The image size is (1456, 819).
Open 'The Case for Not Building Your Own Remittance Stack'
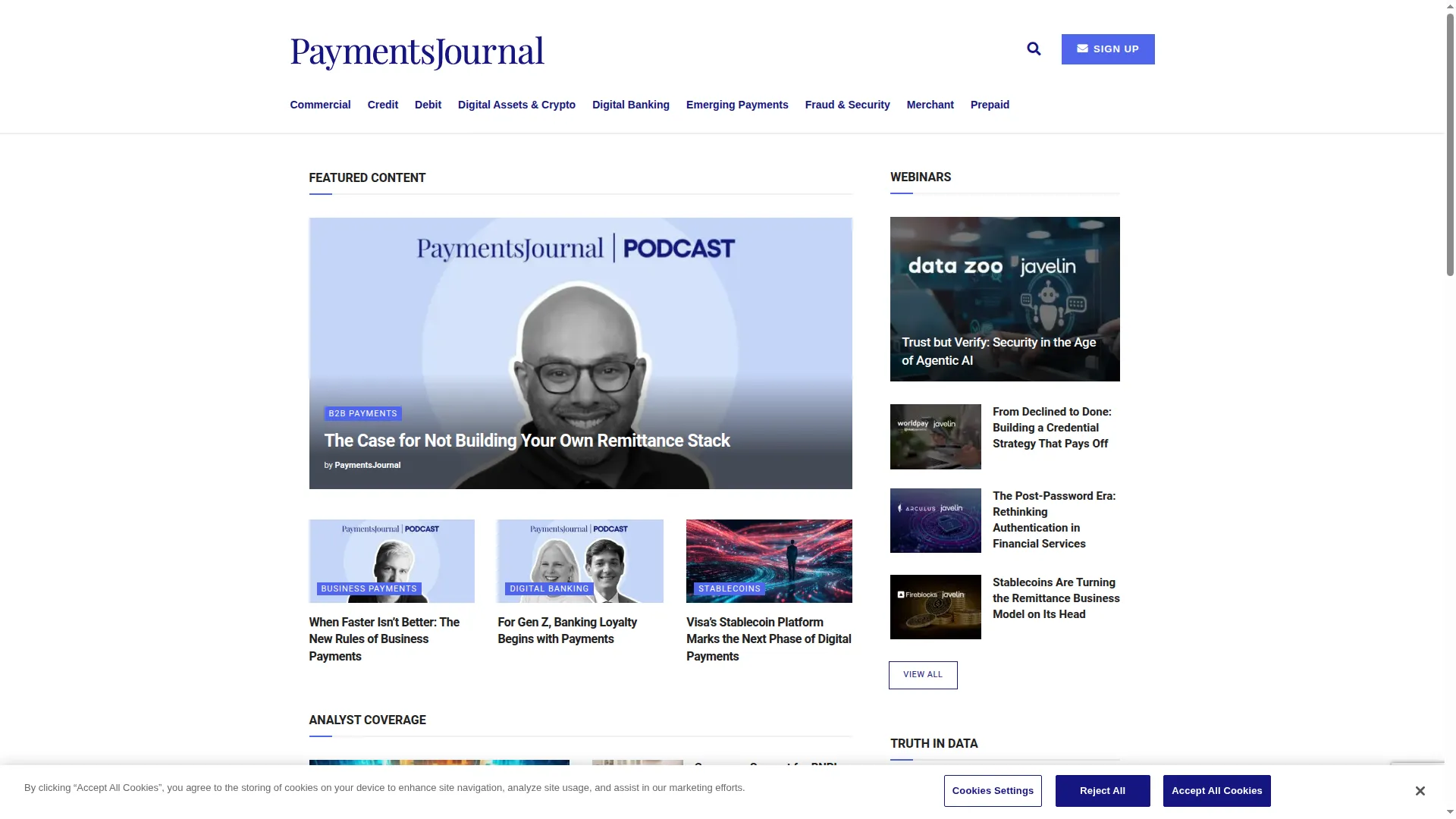pos(527,441)
